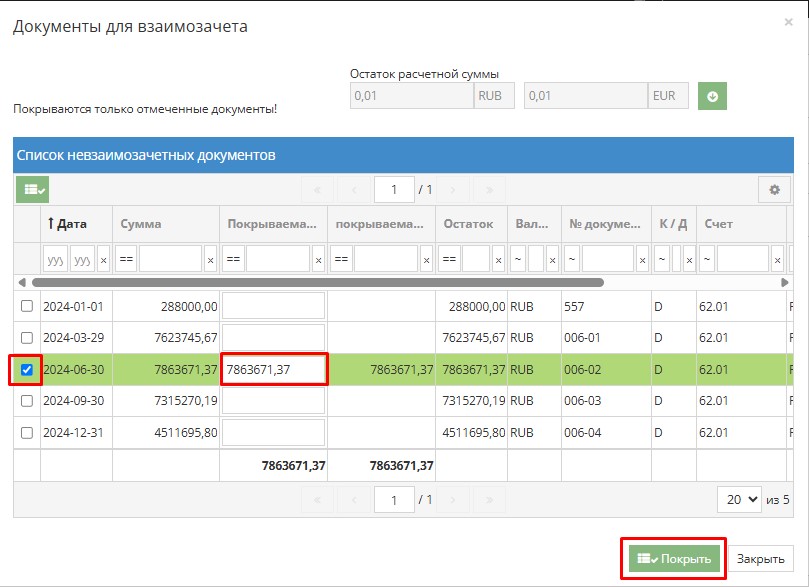Screen dimensions: 809x587
Task: Uncheck the 2024-06-30 document row
Action: (x=27, y=369)
